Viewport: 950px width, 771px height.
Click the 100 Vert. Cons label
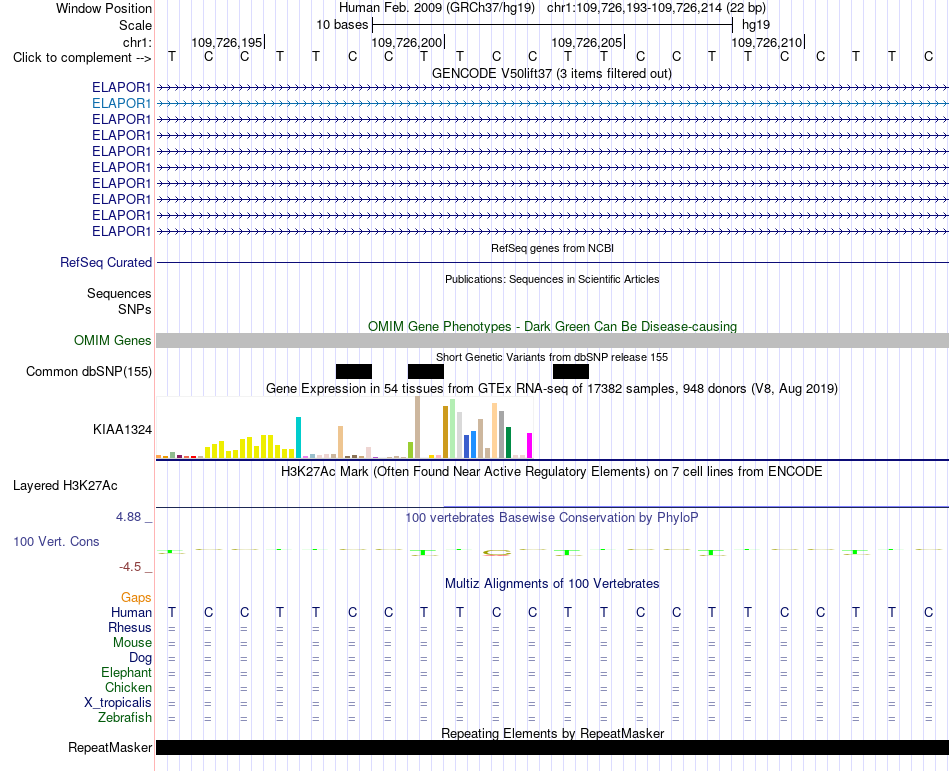[x=56, y=541]
